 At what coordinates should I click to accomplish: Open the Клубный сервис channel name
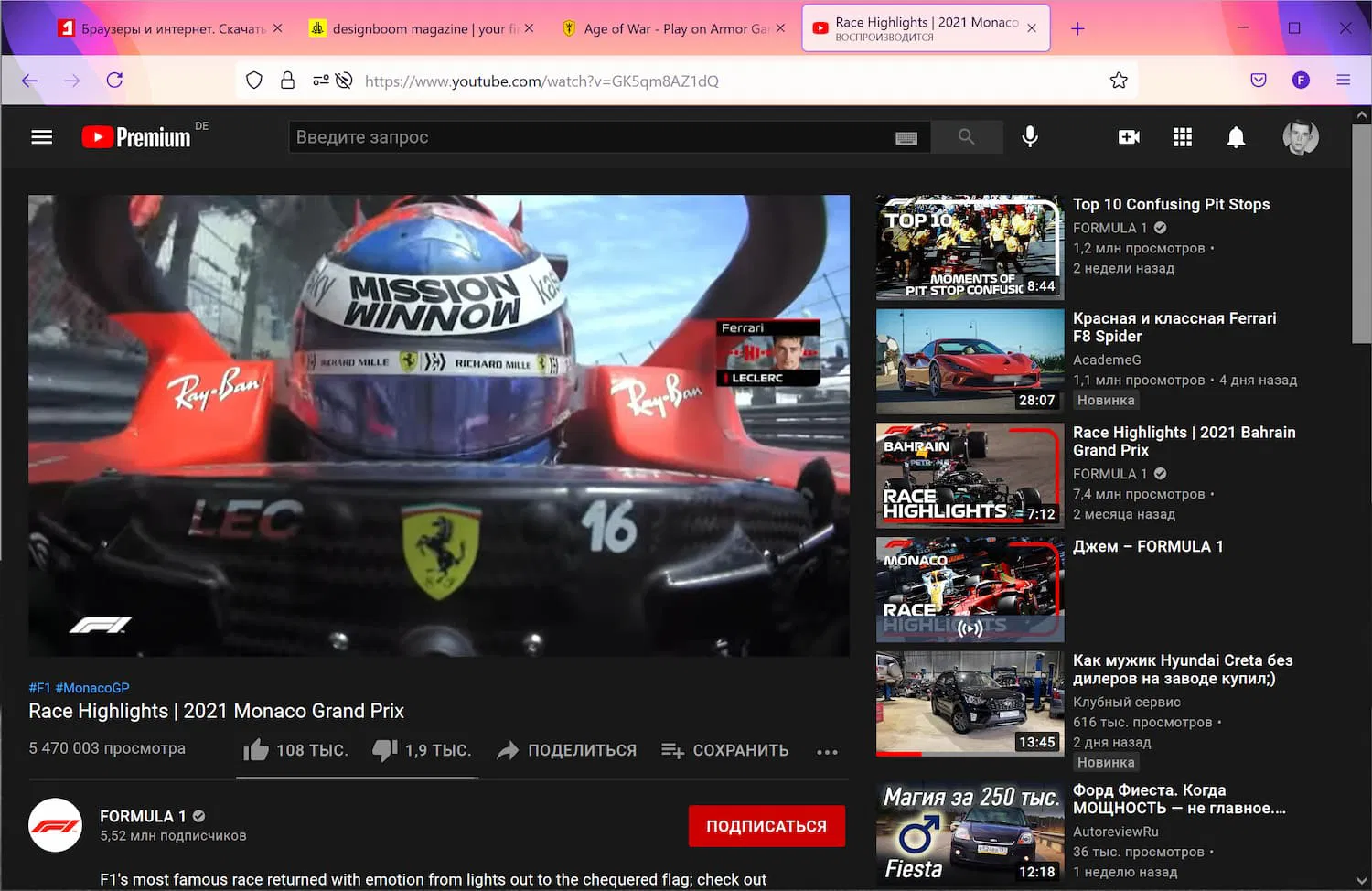coord(1127,703)
